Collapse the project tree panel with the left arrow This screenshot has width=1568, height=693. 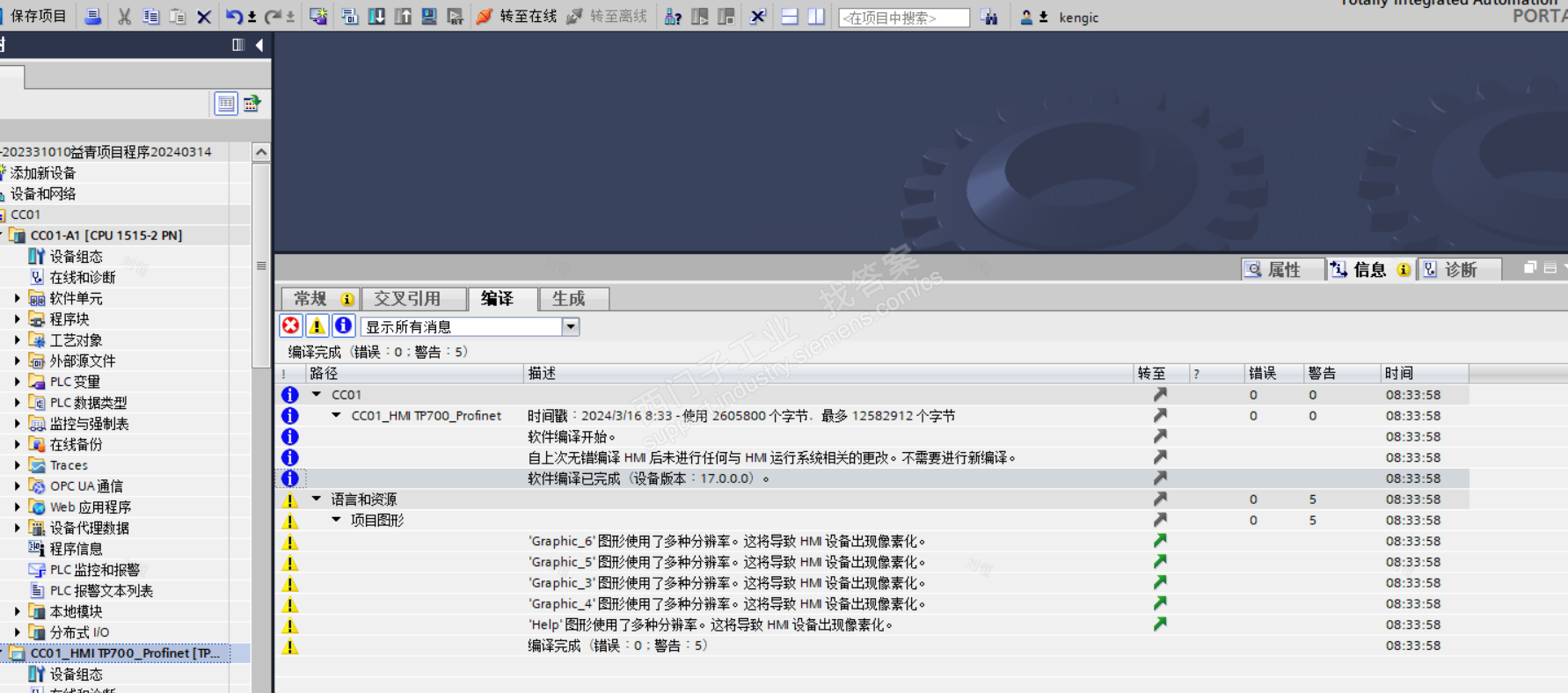pos(259,45)
